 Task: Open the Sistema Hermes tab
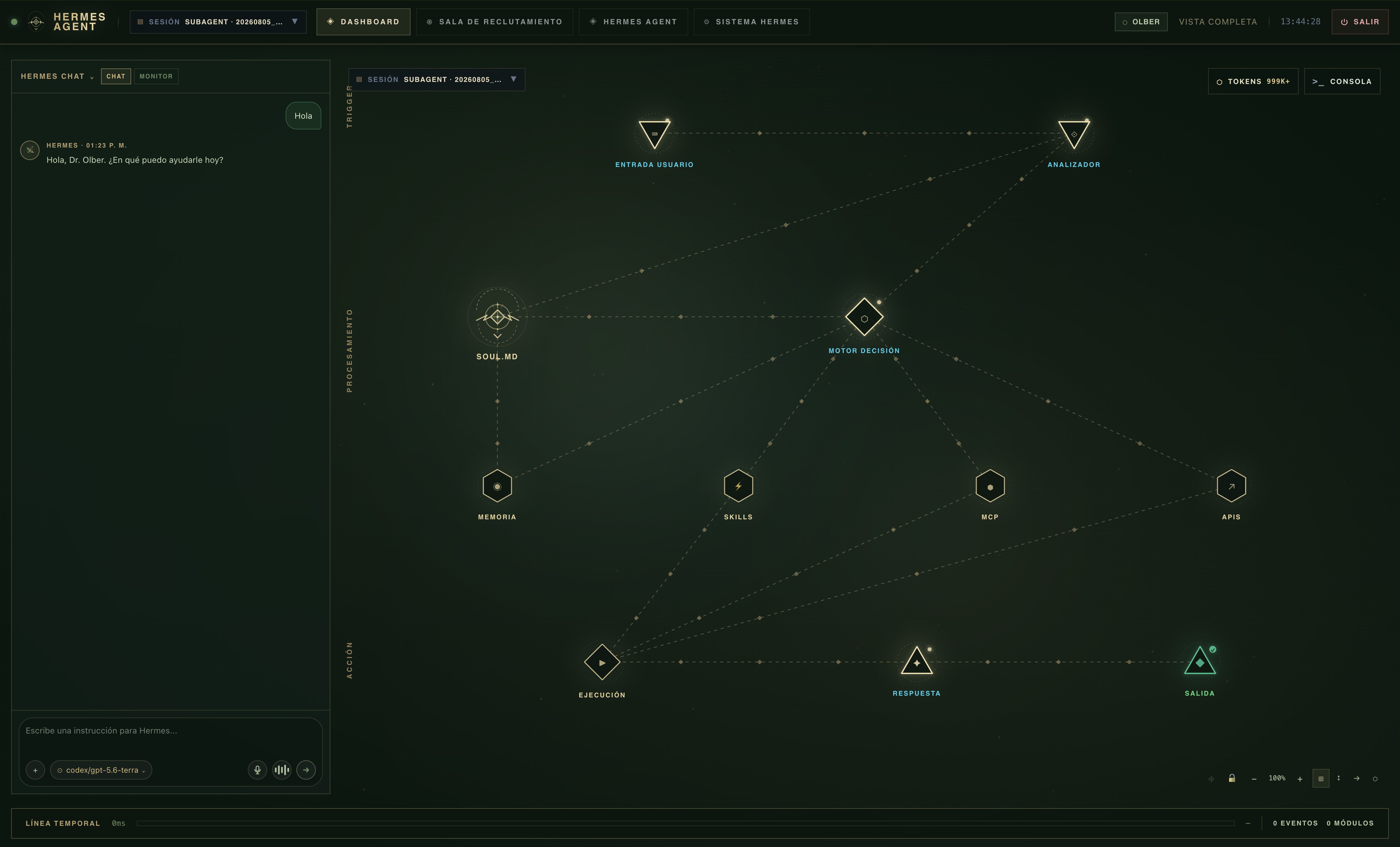(x=751, y=22)
